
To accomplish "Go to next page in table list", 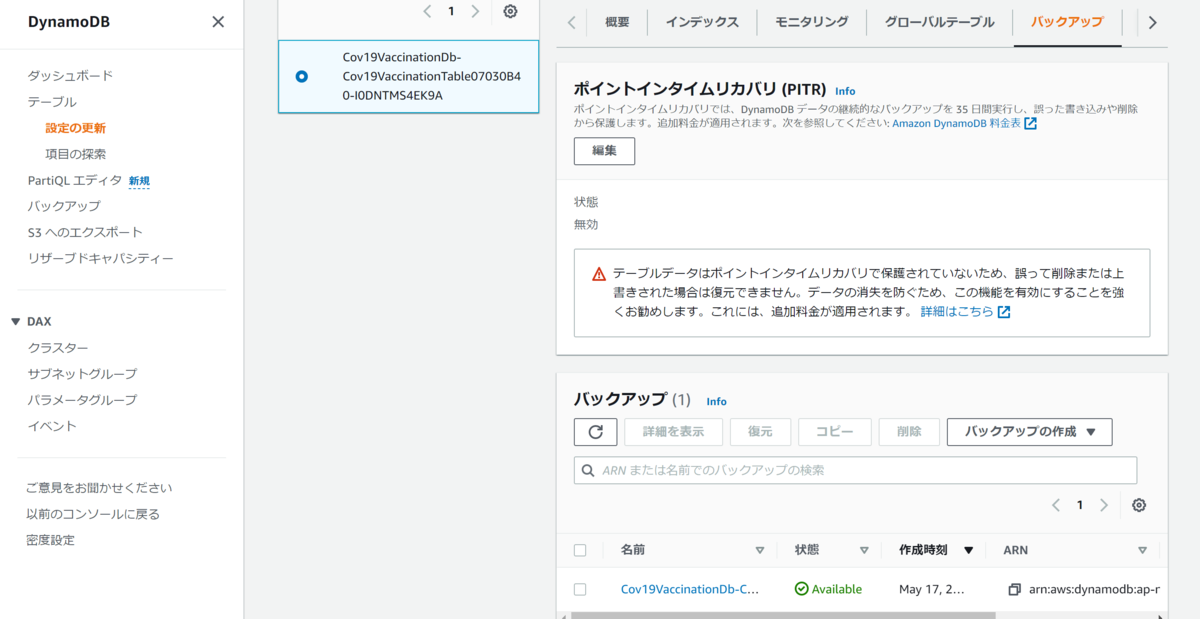I will [x=475, y=11].
